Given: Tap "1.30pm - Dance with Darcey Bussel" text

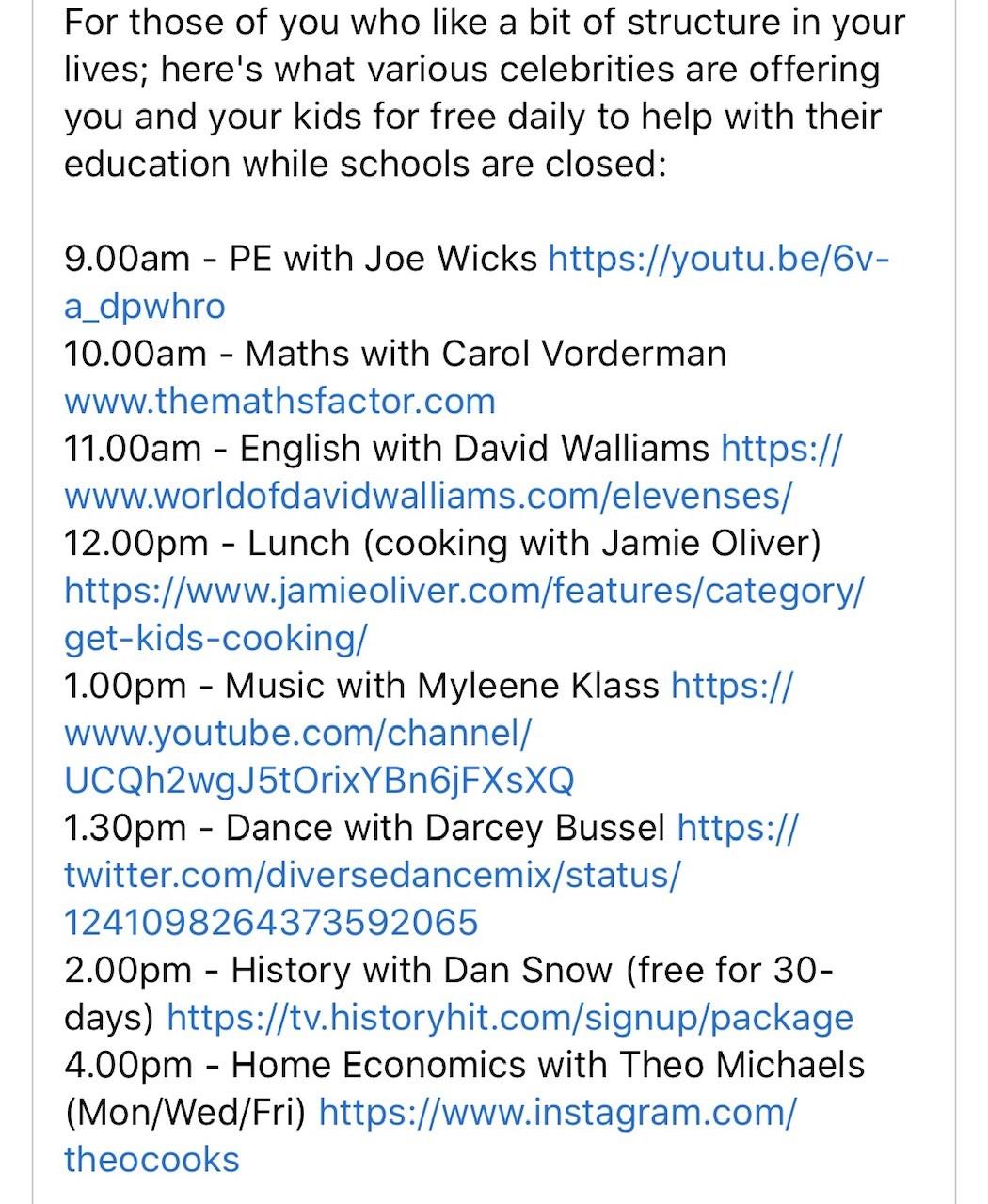Looking at the screenshot, I should [x=365, y=829].
